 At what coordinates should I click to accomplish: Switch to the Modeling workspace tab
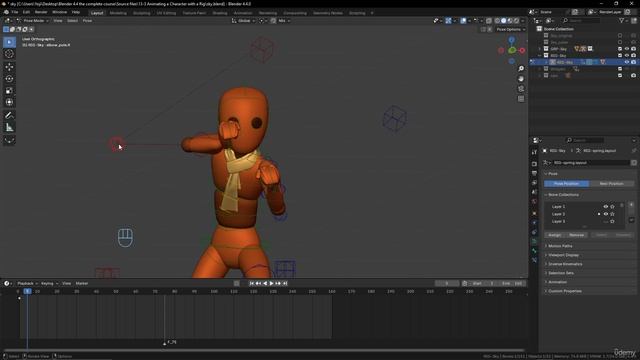click(x=118, y=13)
